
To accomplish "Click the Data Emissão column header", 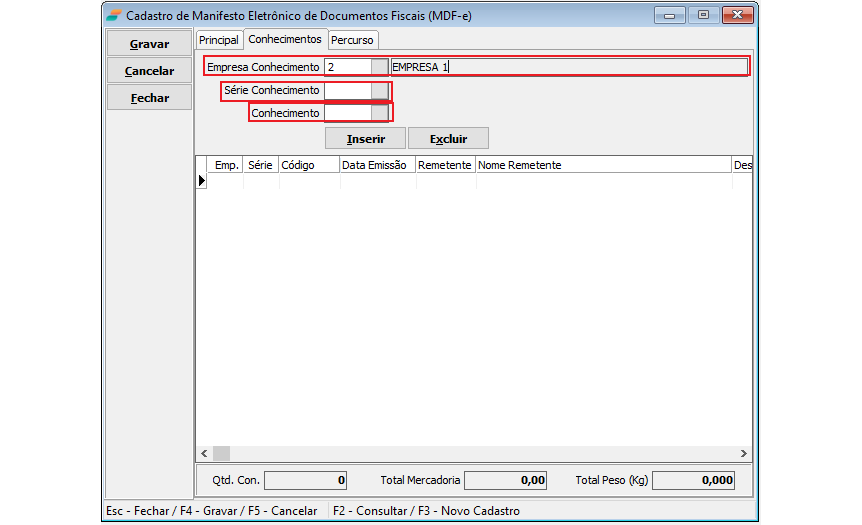I will pyautogui.click(x=376, y=165).
